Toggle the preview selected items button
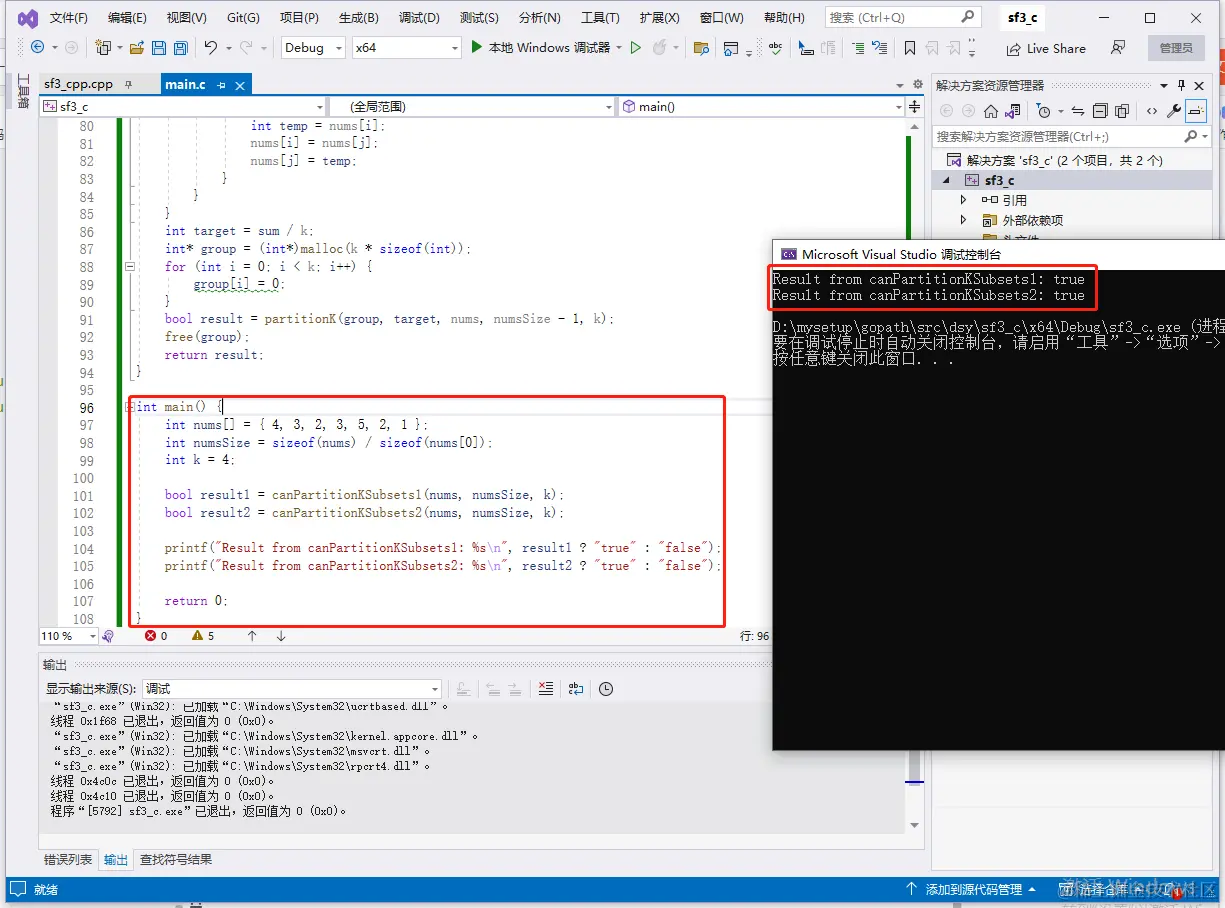 click(1196, 111)
